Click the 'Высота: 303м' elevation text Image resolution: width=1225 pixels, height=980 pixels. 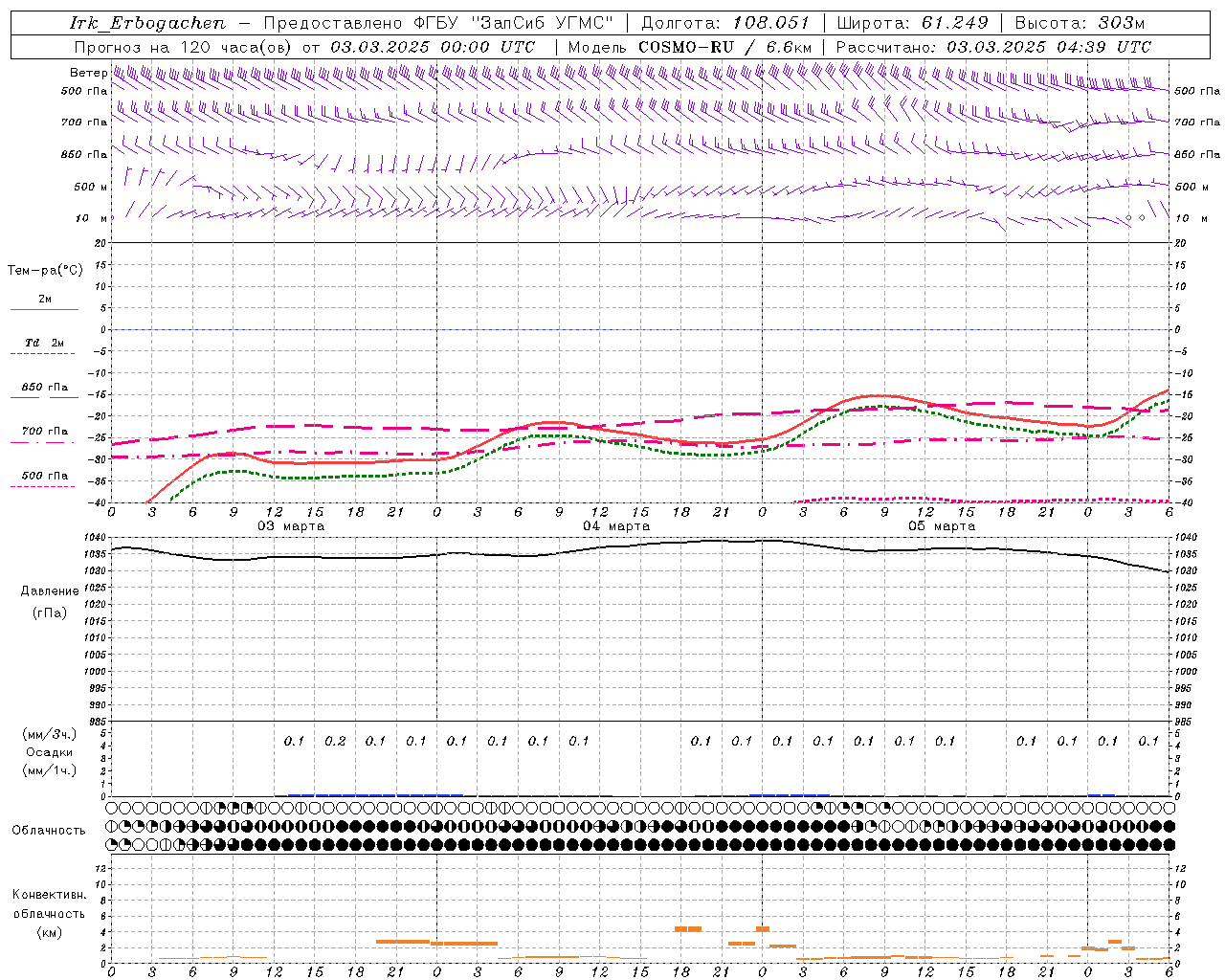coord(1080,23)
